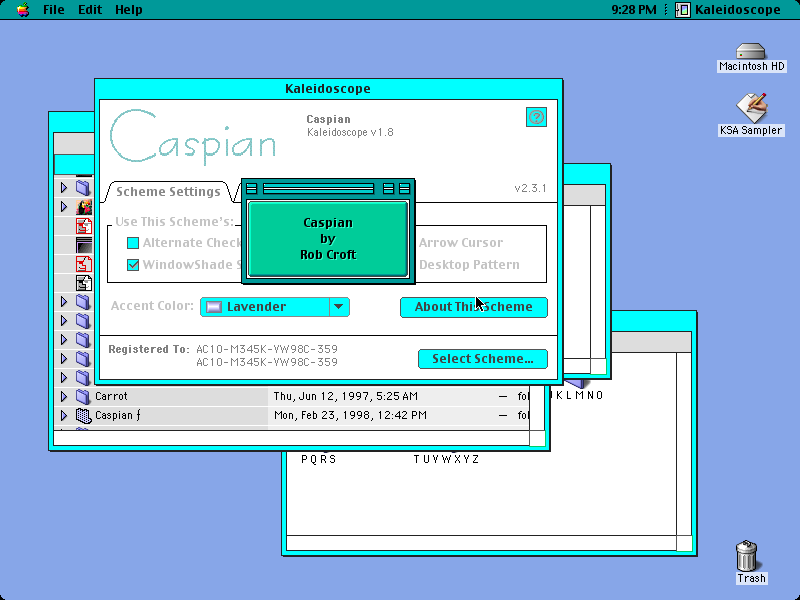Click the black gradient window icon in list

tap(84, 245)
